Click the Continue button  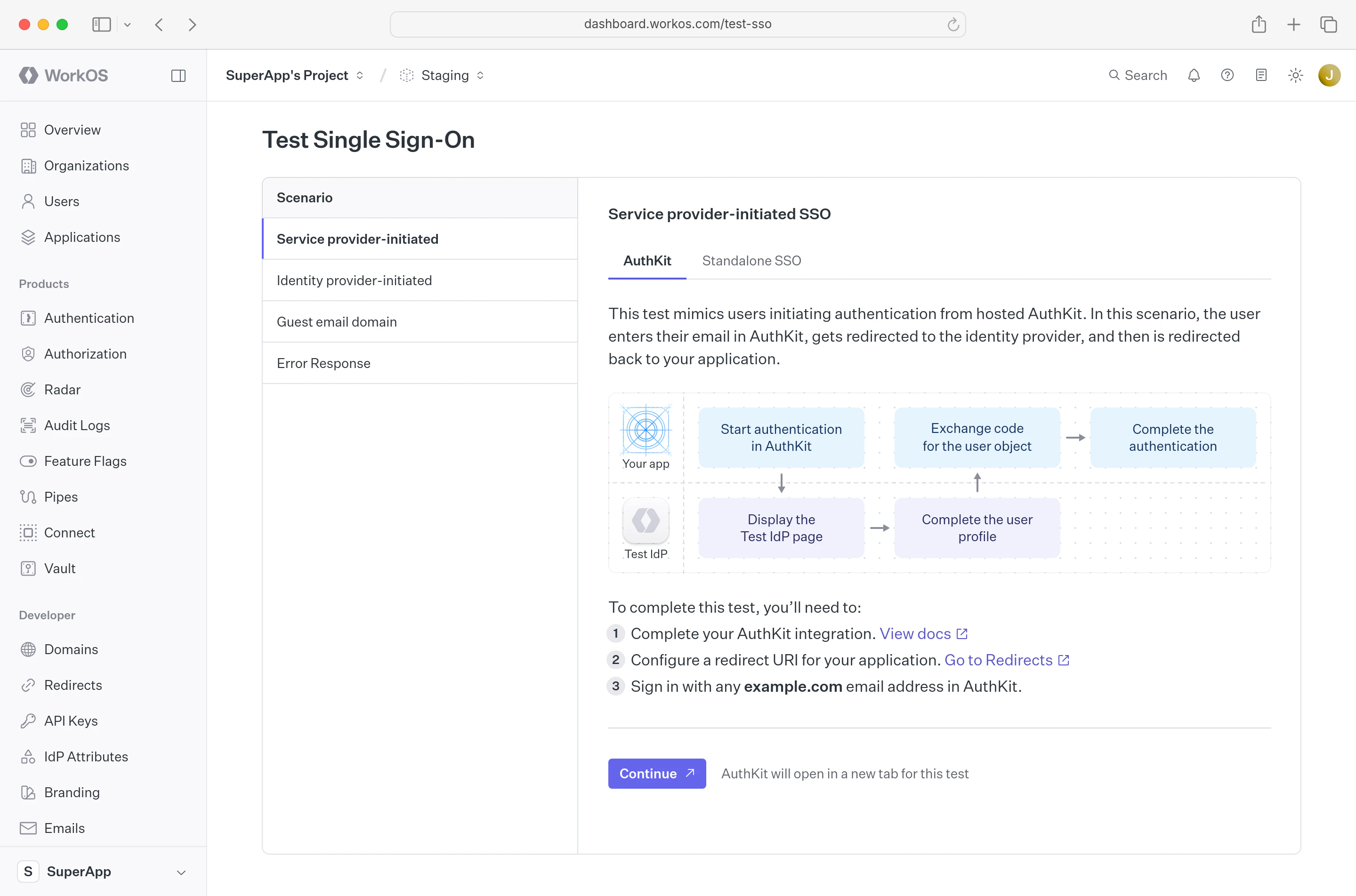657,774
